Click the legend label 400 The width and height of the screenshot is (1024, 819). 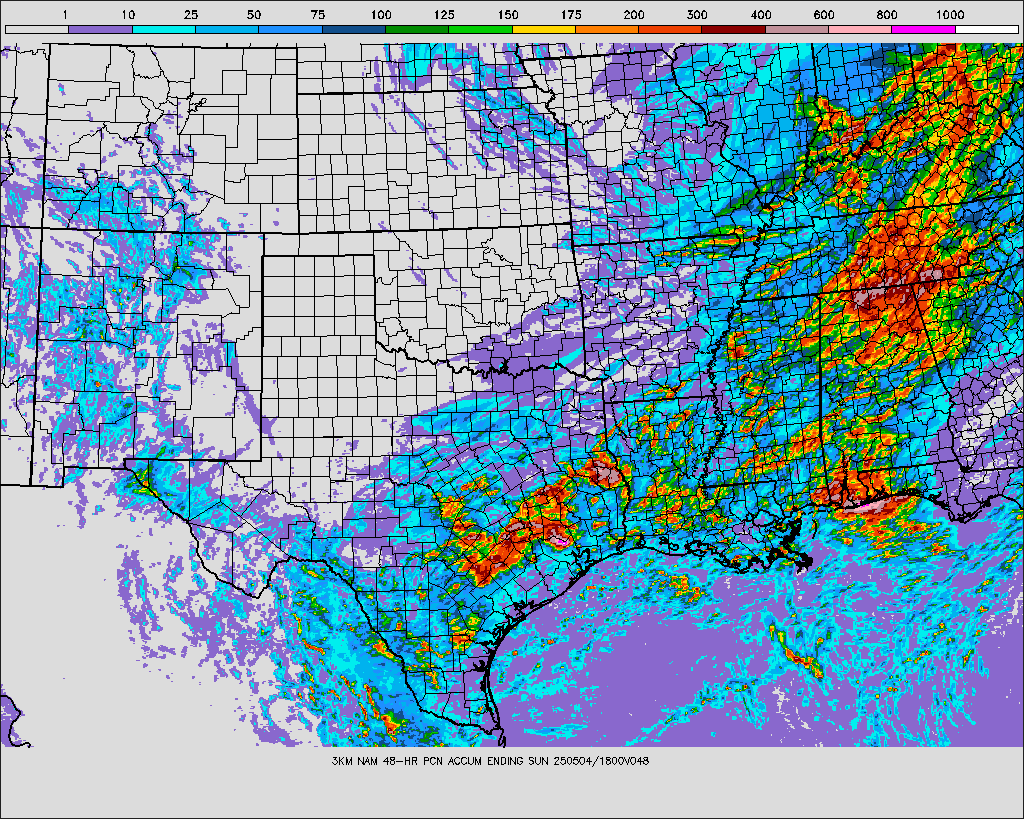pos(760,14)
